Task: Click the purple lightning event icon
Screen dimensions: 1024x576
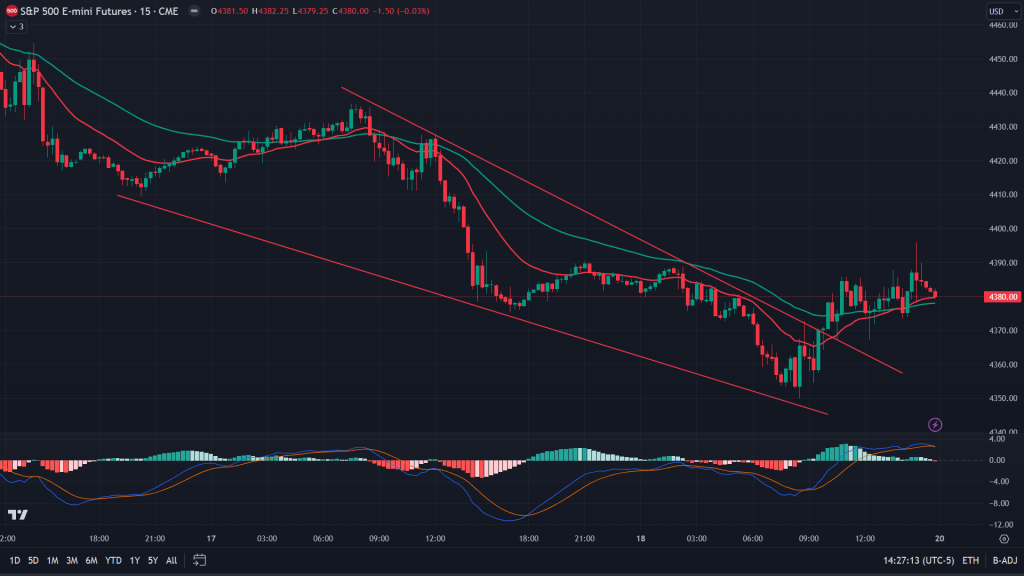Action: click(x=936, y=425)
